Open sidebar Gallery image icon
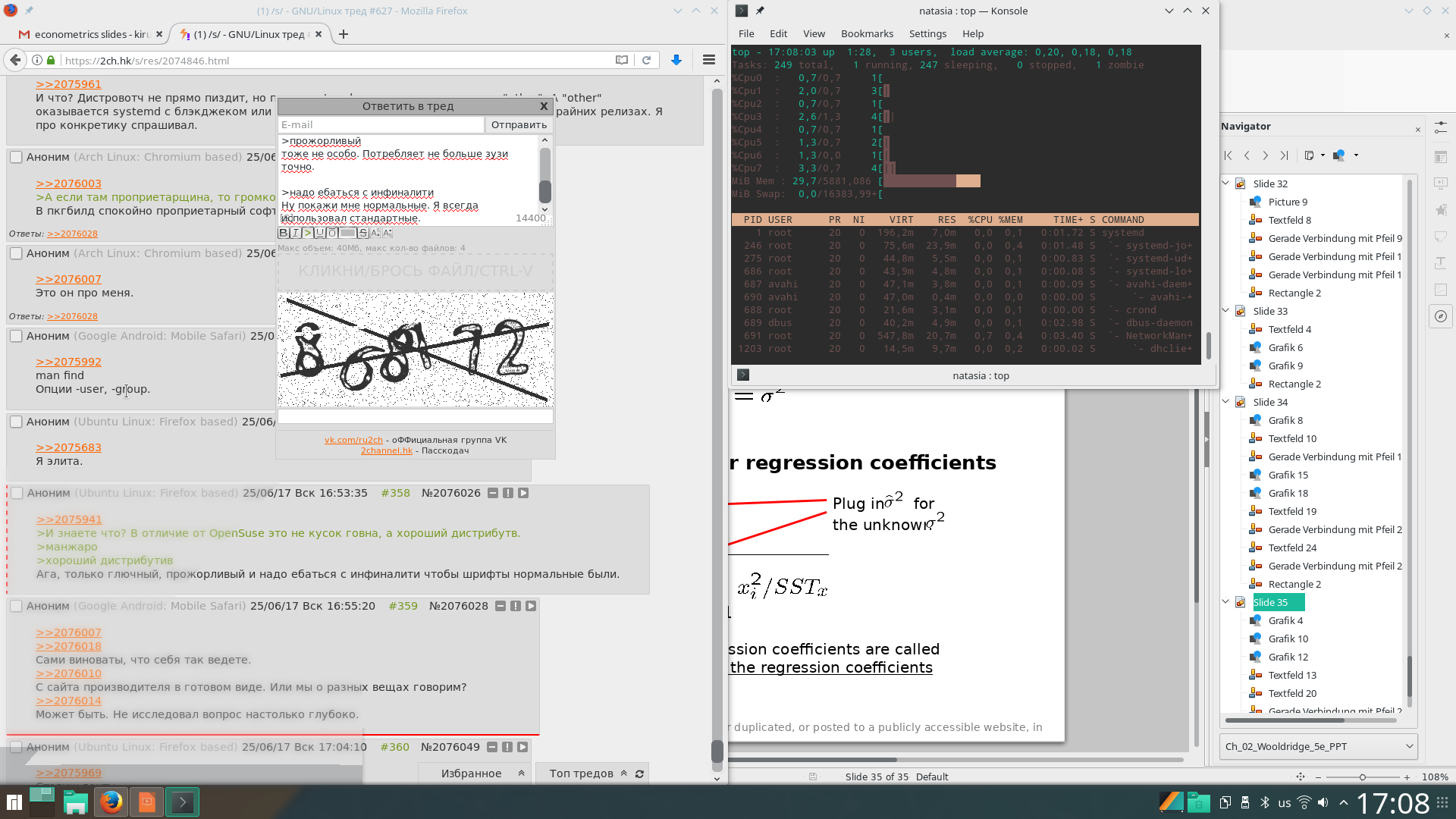 [1440, 290]
